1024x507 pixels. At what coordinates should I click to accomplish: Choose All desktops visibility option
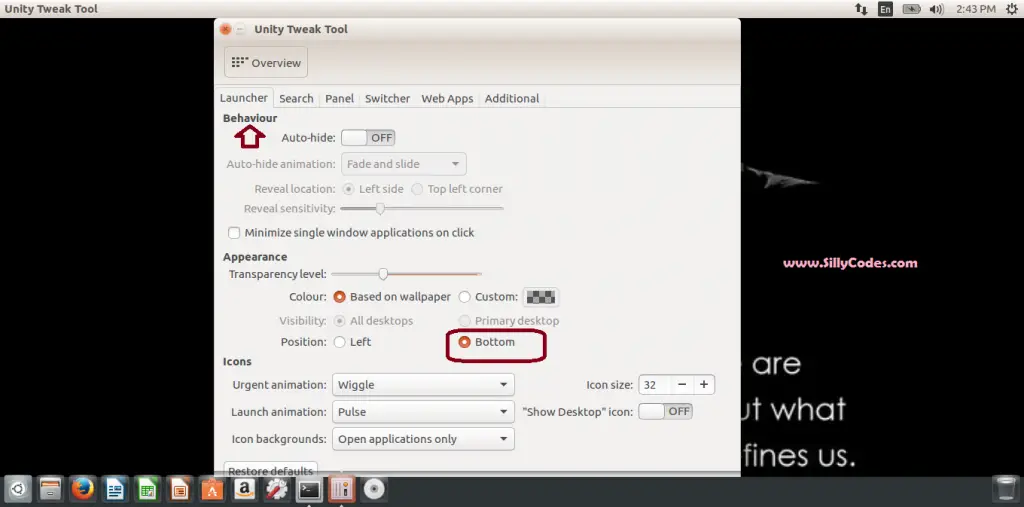click(339, 321)
